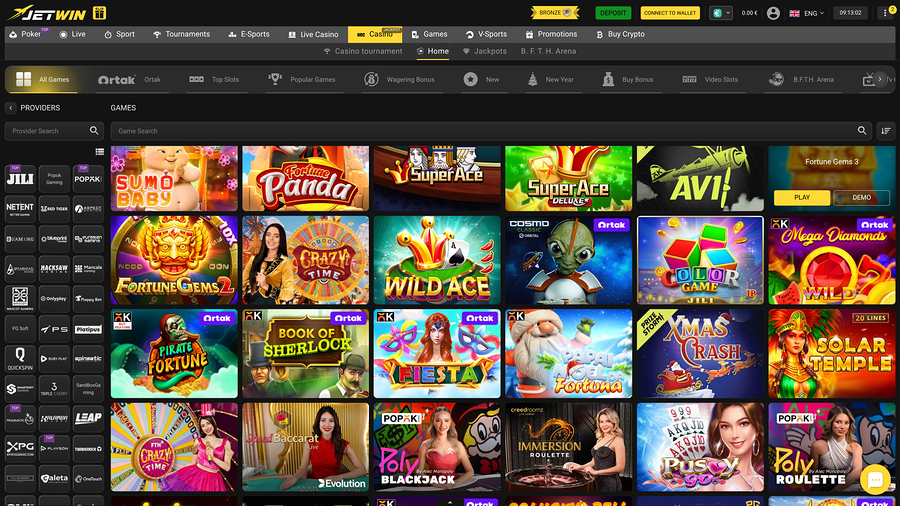Screen dimensions: 900x506
Task: Open the three-dot more options menu
Action: [886, 13]
